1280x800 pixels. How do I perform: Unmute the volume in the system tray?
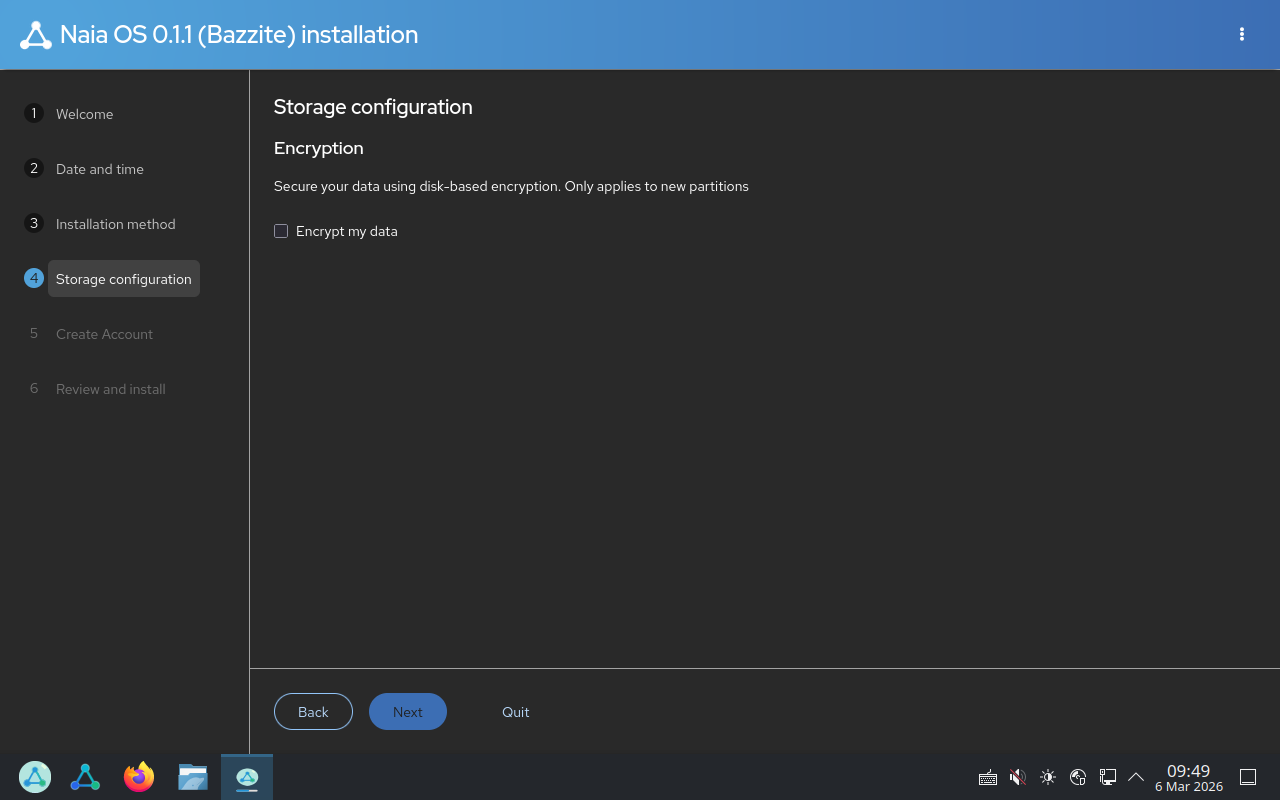click(x=1018, y=777)
